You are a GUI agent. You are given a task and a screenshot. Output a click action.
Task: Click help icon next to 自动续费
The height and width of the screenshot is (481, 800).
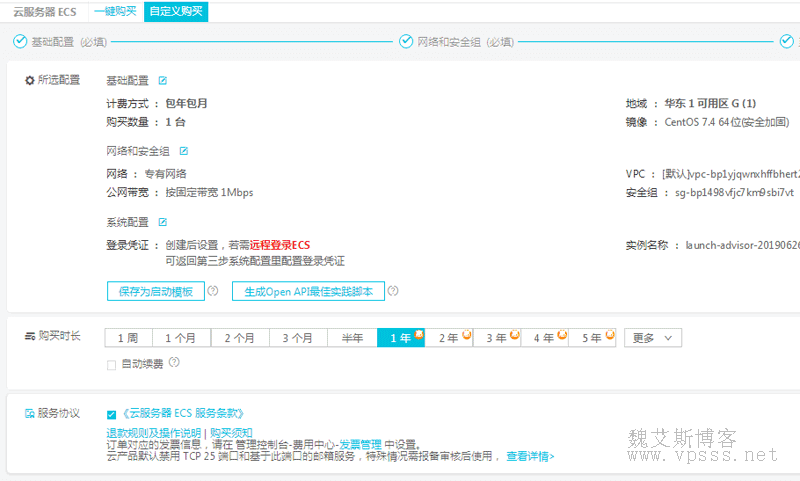click(174, 363)
